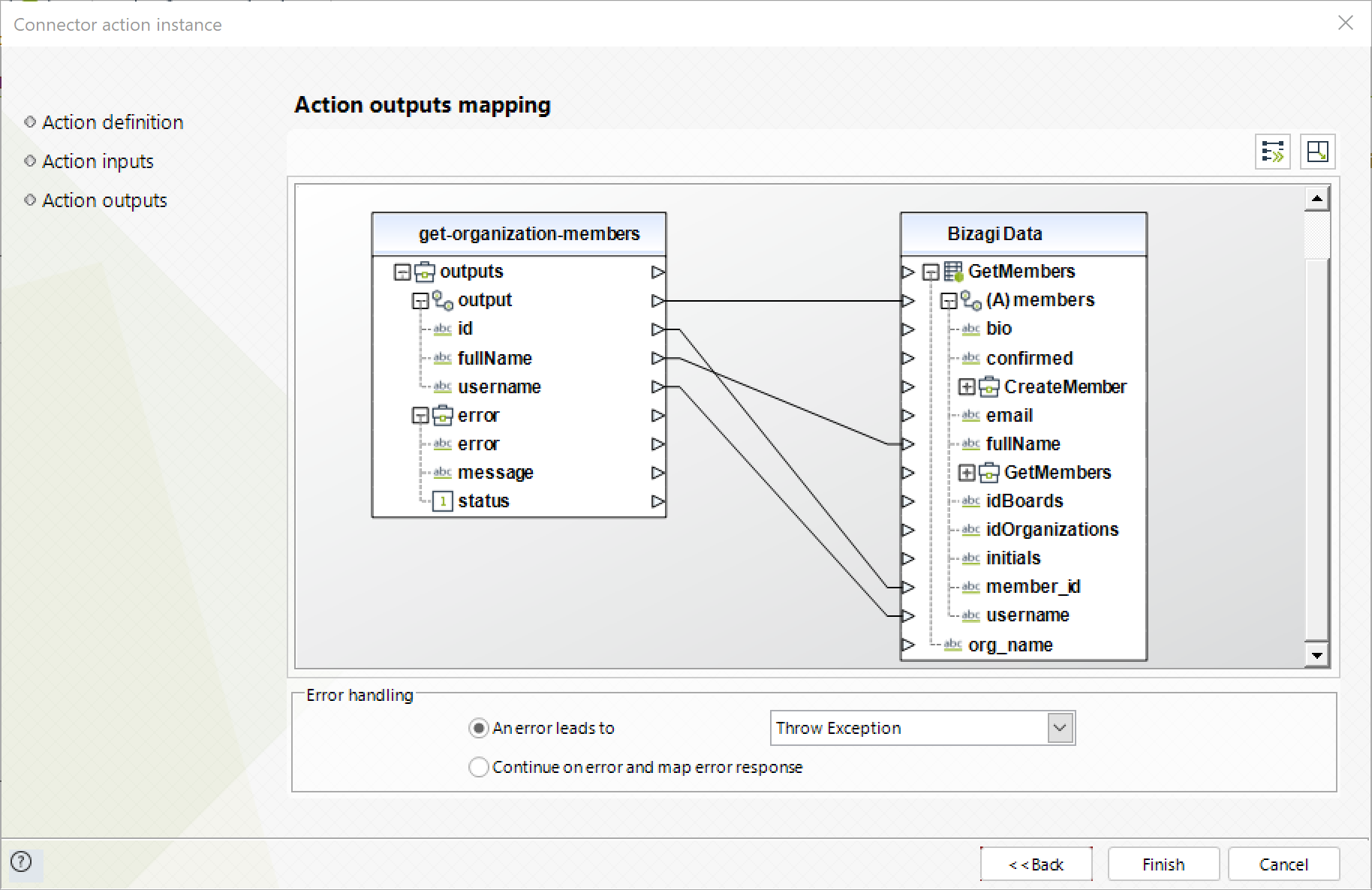1372x890 pixels.
Task: Click the layout view toolbar icon
Action: coord(1317,152)
